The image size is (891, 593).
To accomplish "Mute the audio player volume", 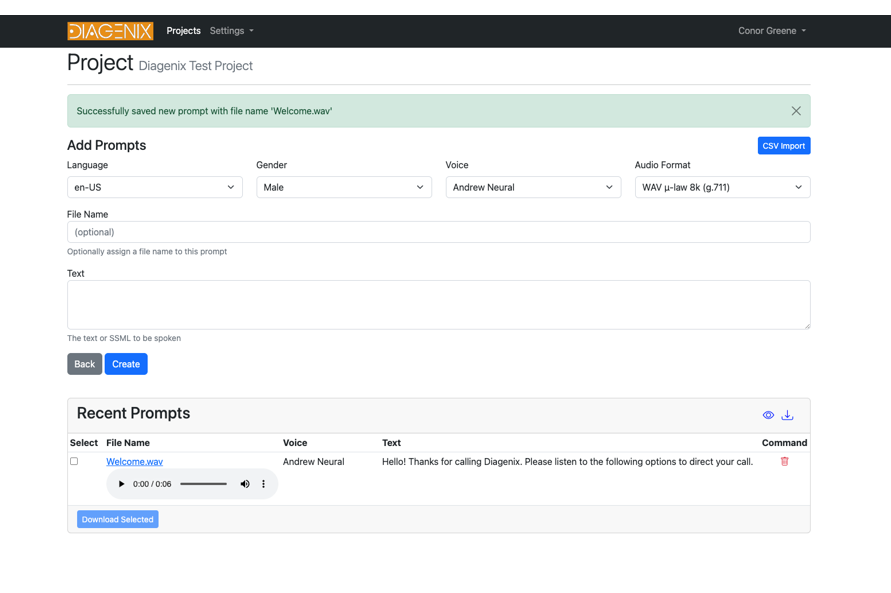I will pos(245,484).
